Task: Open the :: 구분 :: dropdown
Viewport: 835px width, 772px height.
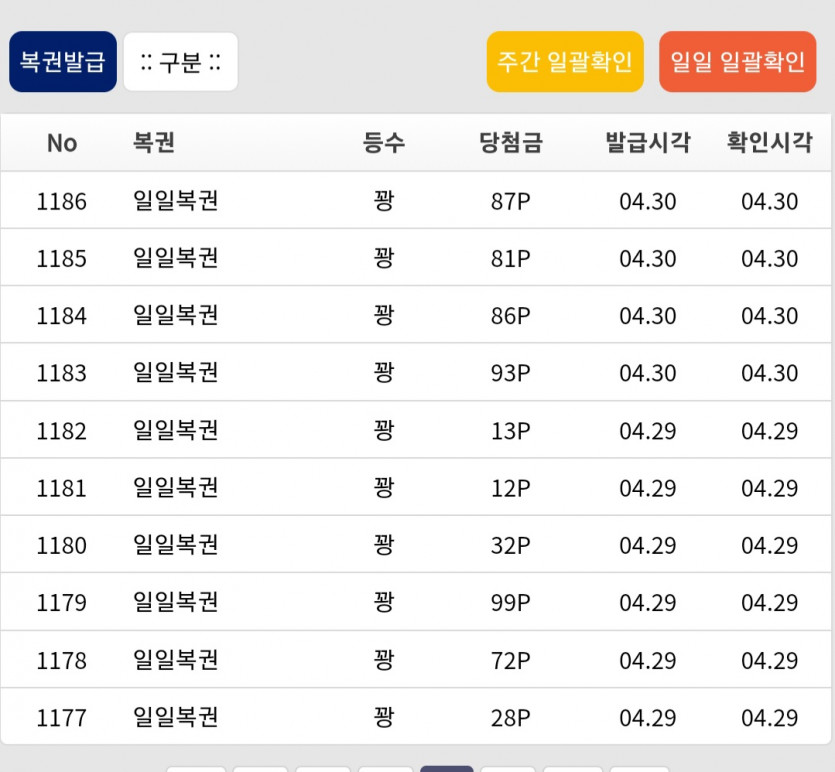Action: 181,62
